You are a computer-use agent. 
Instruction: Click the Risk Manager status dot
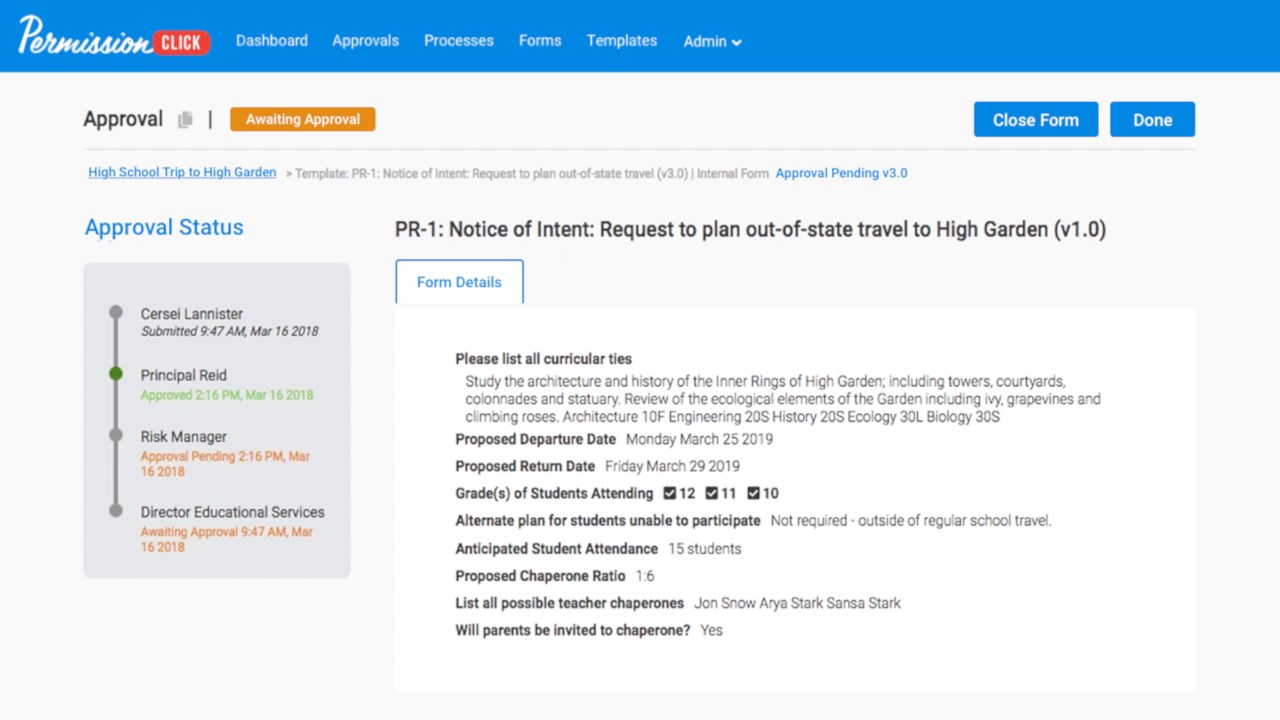116,436
